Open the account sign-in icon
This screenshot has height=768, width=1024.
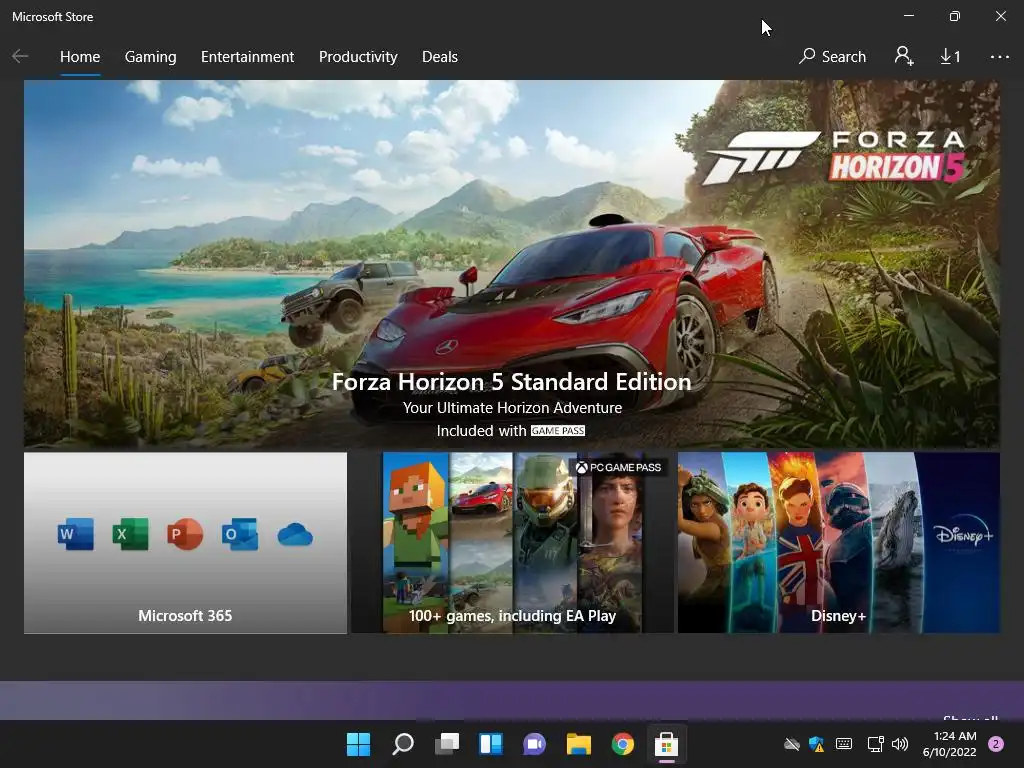tap(904, 56)
